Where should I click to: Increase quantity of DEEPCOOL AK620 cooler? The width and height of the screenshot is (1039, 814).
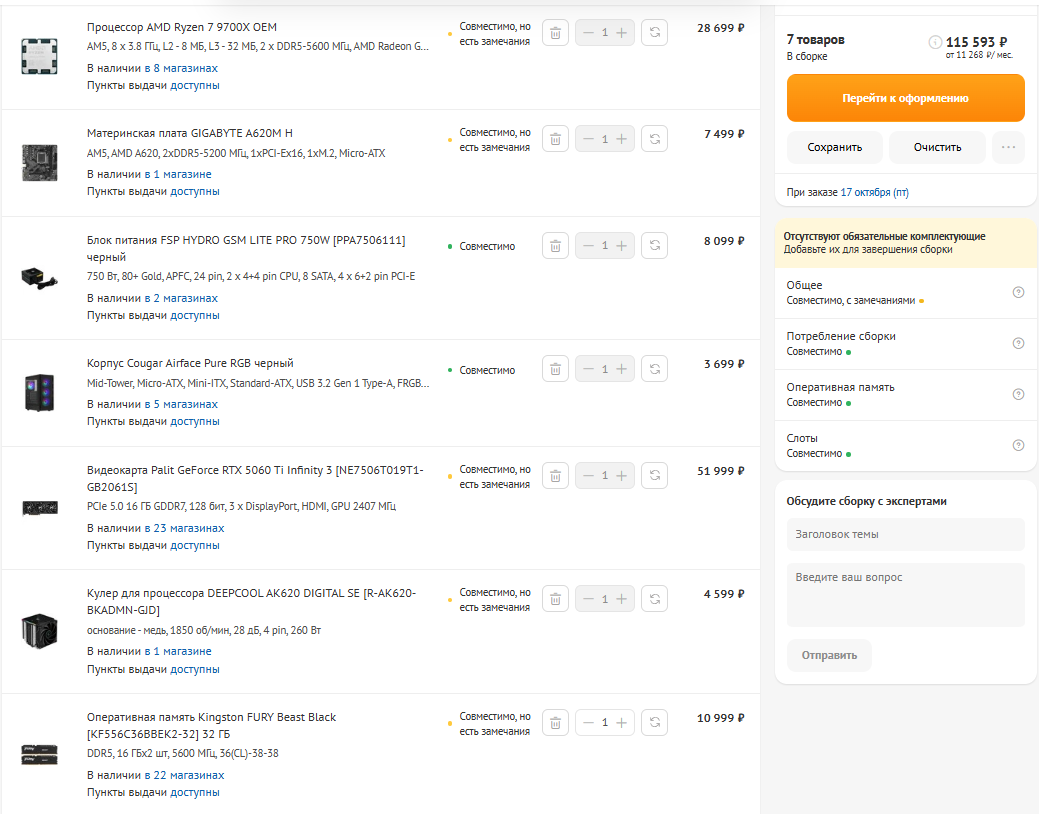coord(622,599)
